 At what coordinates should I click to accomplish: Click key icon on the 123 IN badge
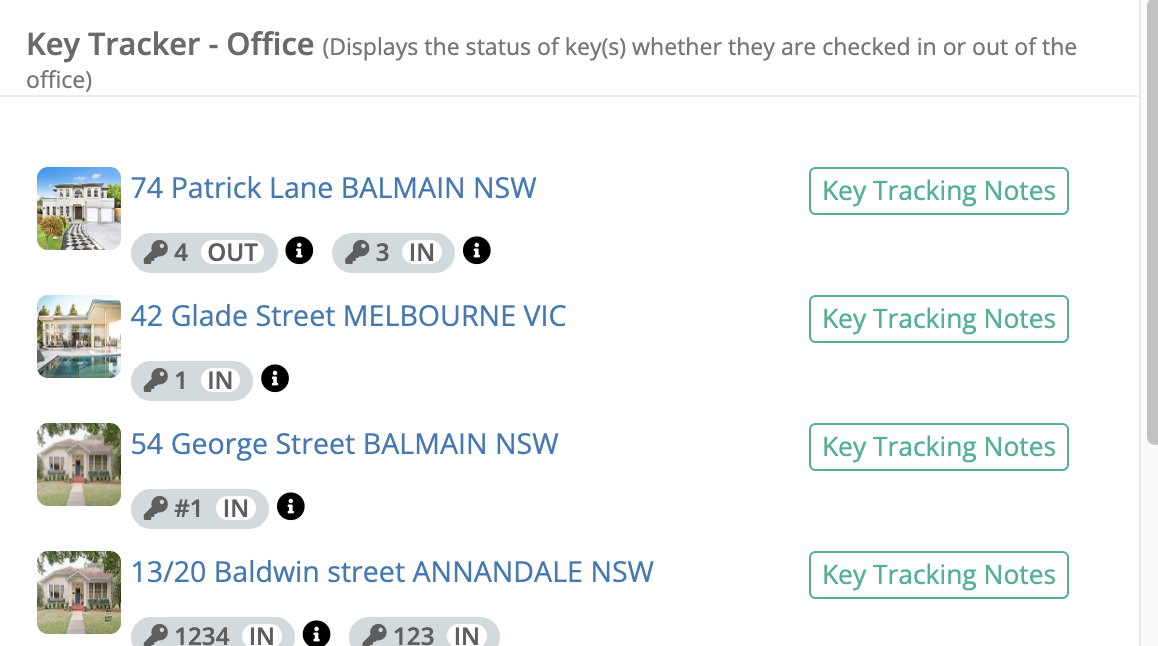374,635
